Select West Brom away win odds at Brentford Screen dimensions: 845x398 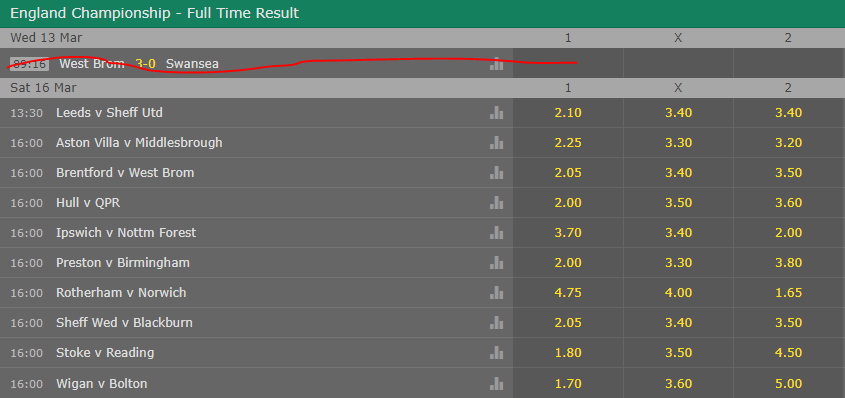click(788, 173)
